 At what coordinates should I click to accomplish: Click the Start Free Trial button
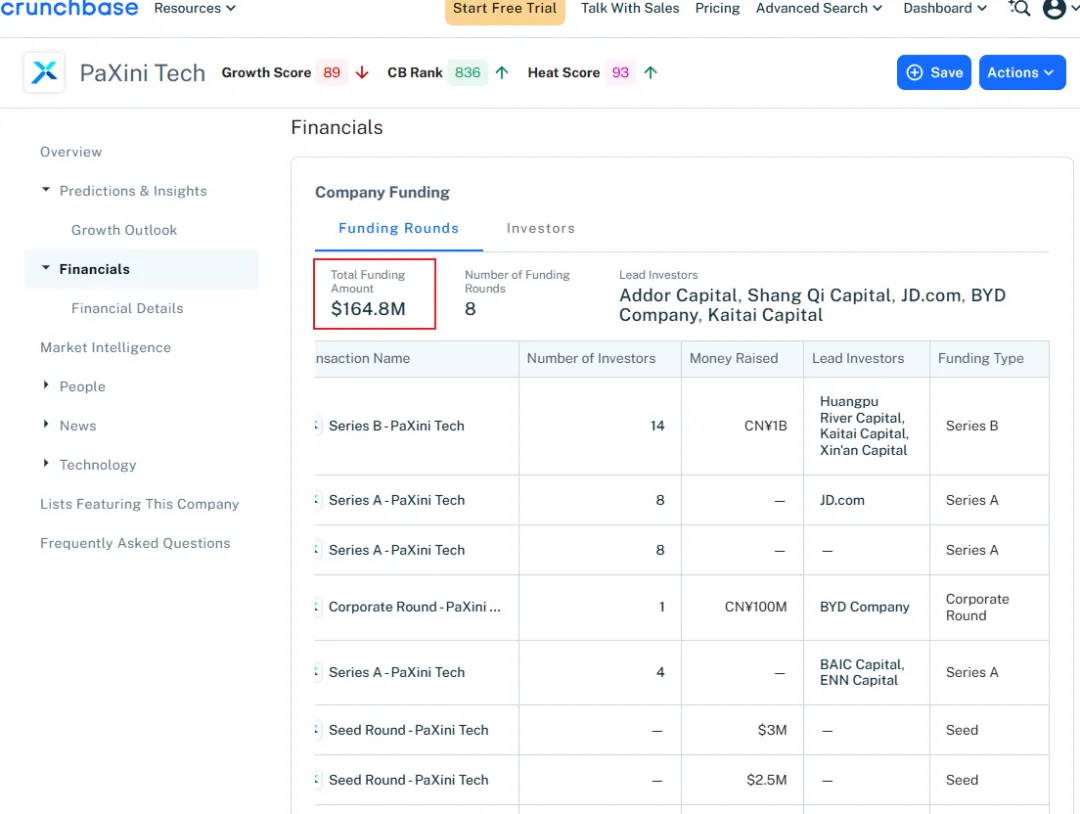coord(504,9)
